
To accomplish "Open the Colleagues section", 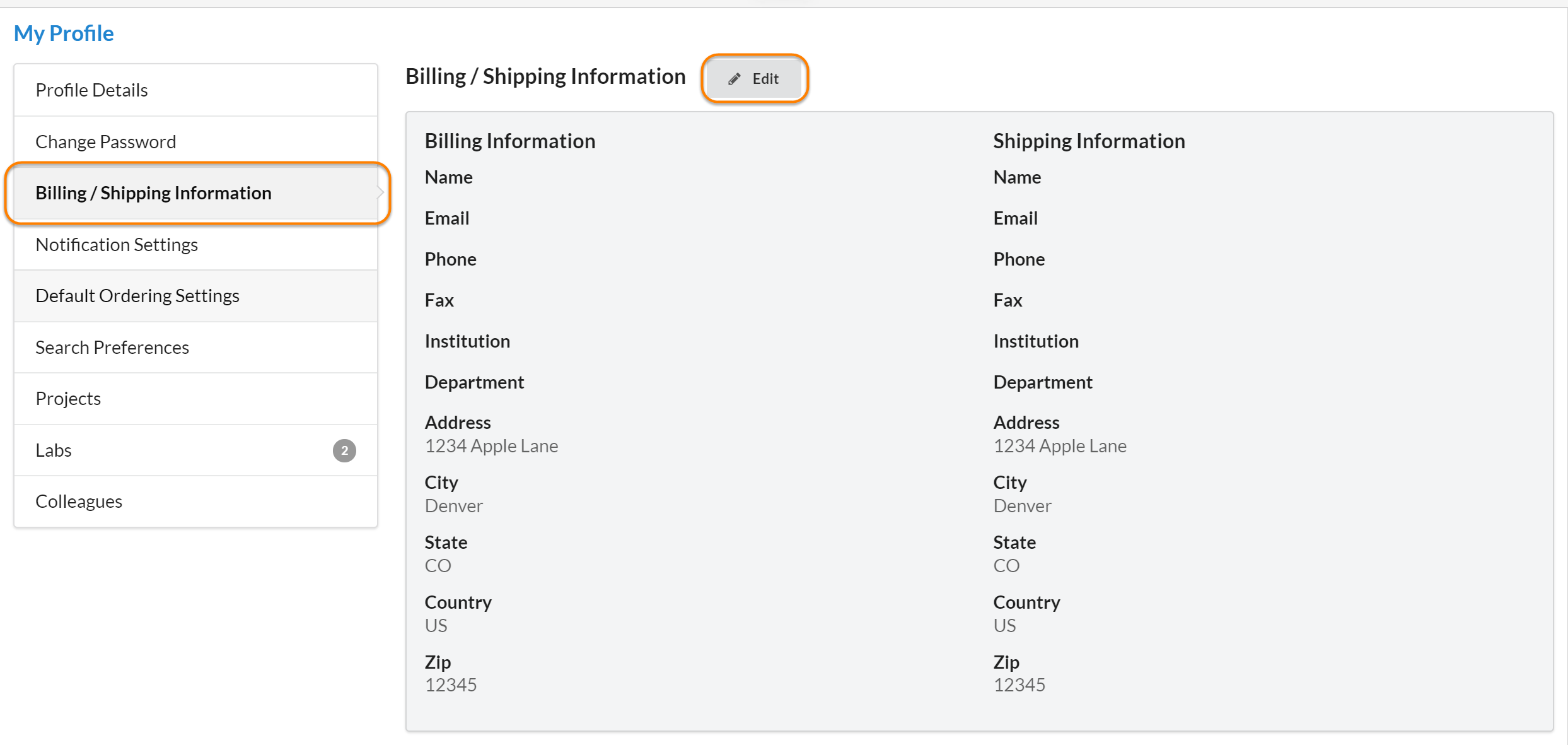I will (79, 502).
